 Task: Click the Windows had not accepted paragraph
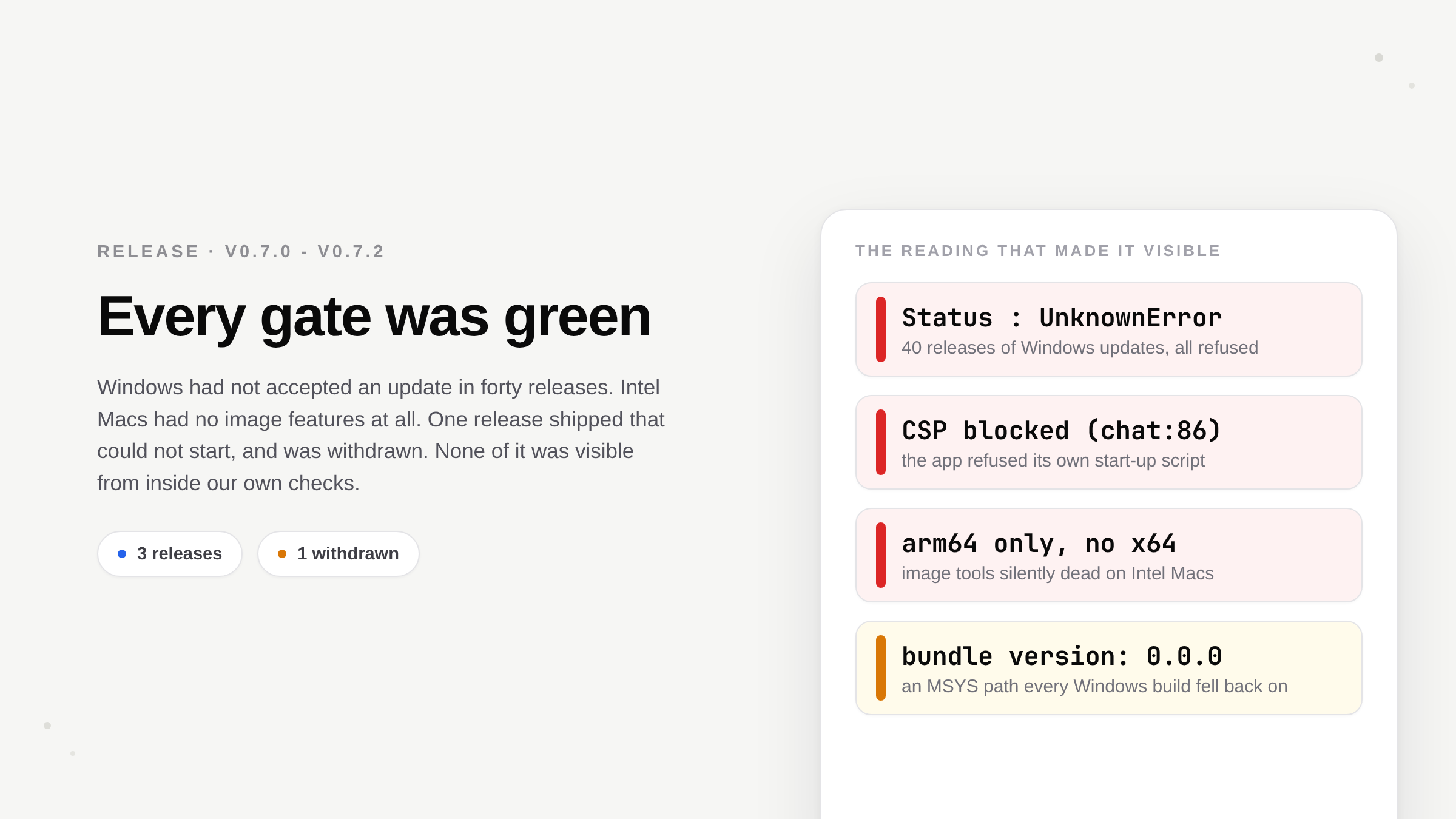tap(381, 435)
